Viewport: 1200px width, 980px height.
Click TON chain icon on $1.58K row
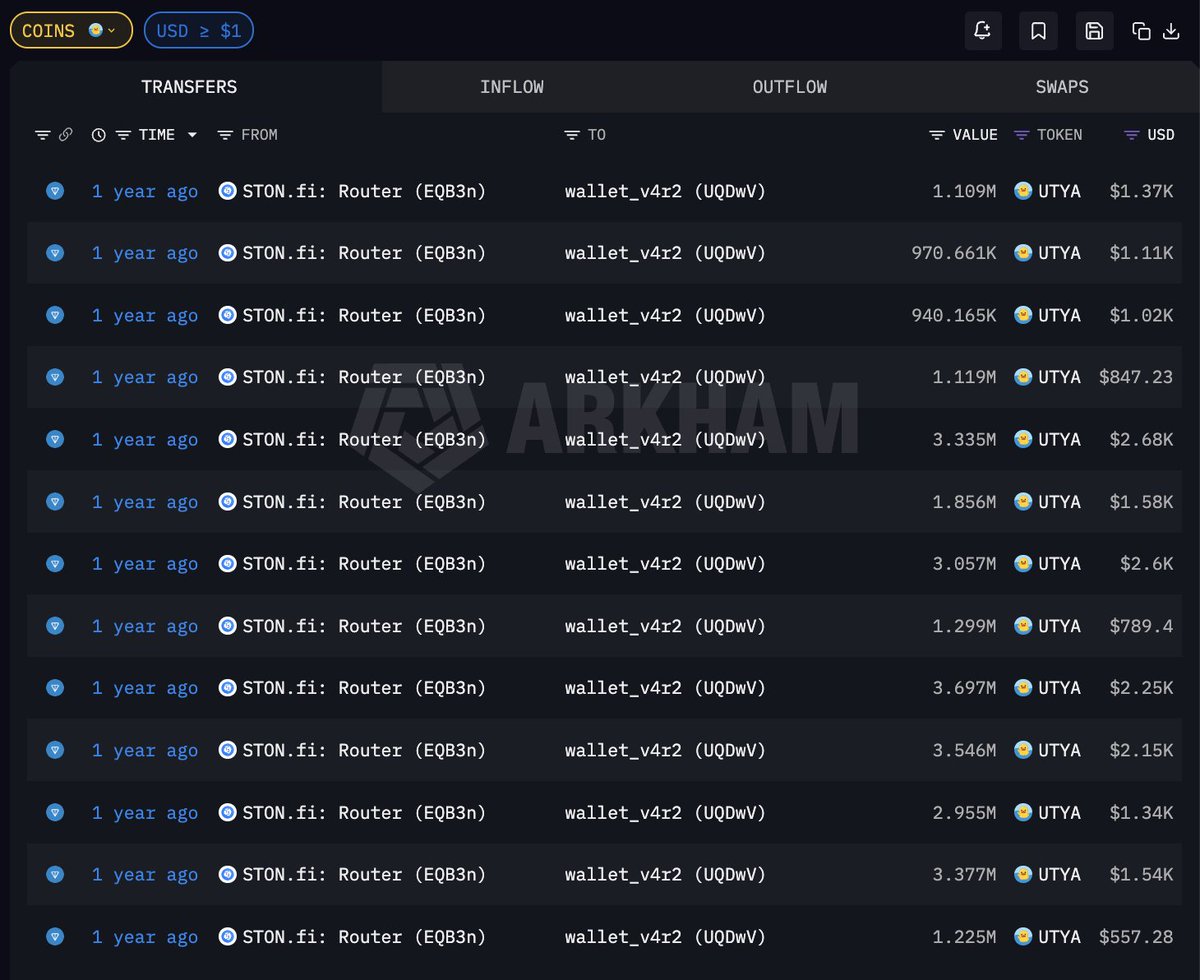coord(55,501)
